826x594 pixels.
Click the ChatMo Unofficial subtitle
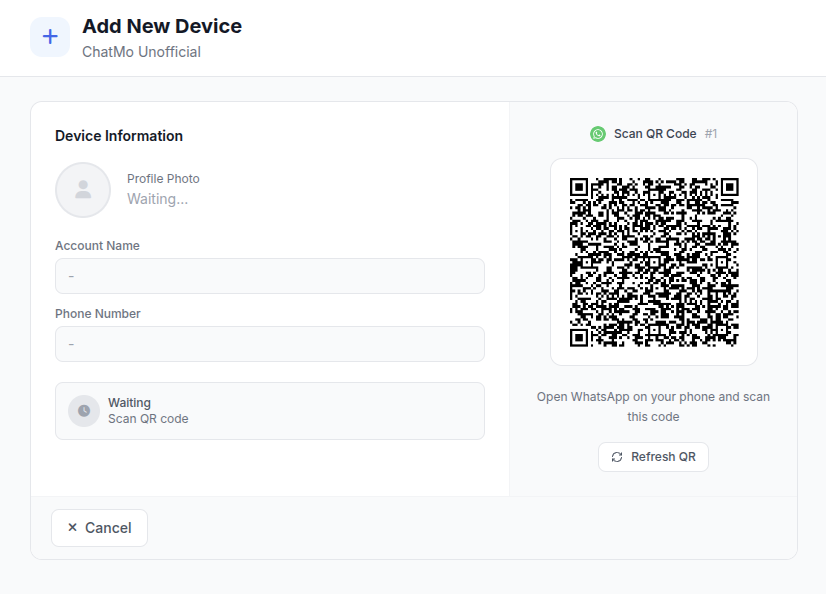tap(141, 52)
